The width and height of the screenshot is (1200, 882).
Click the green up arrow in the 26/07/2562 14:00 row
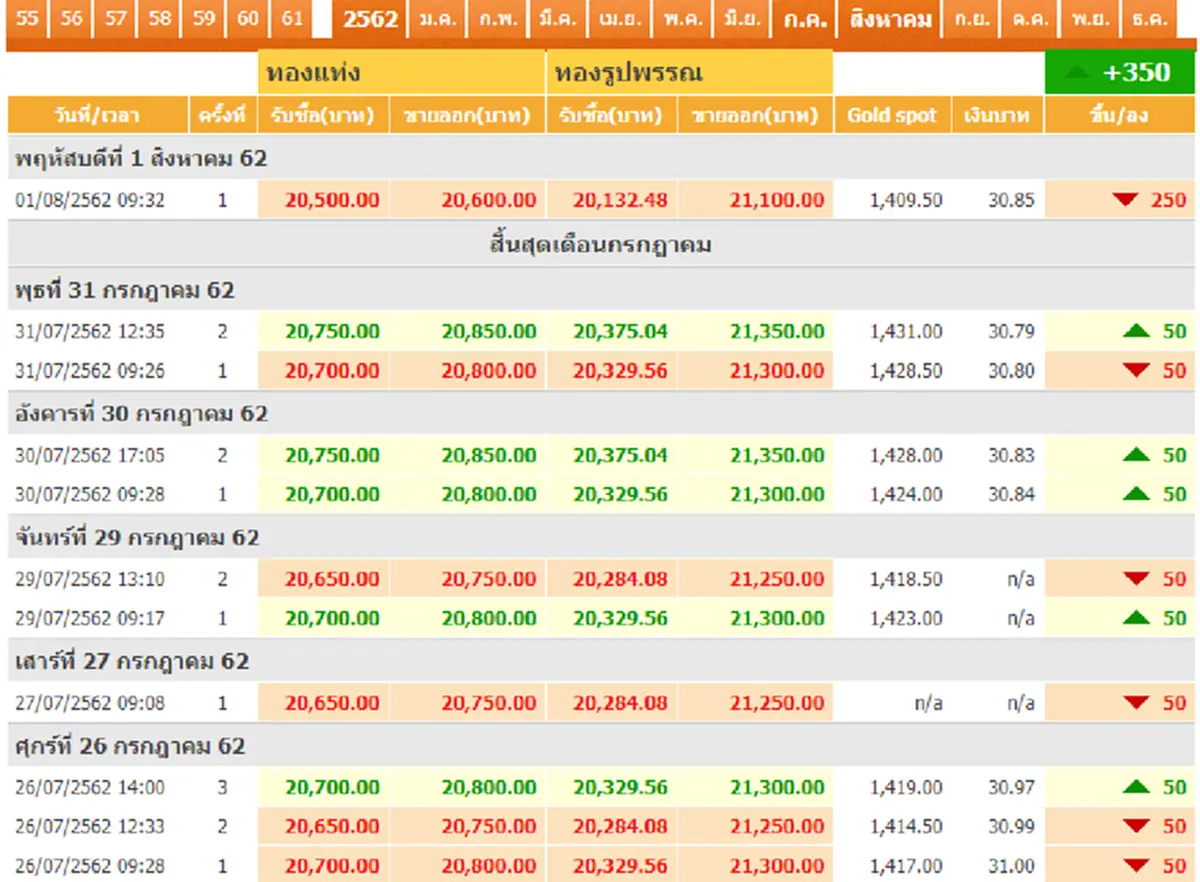pyautogui.click(x=1136, y=787)
